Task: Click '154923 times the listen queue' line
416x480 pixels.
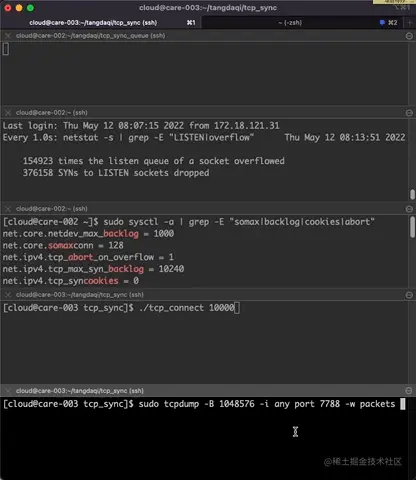Action: [x=154, y=161]
